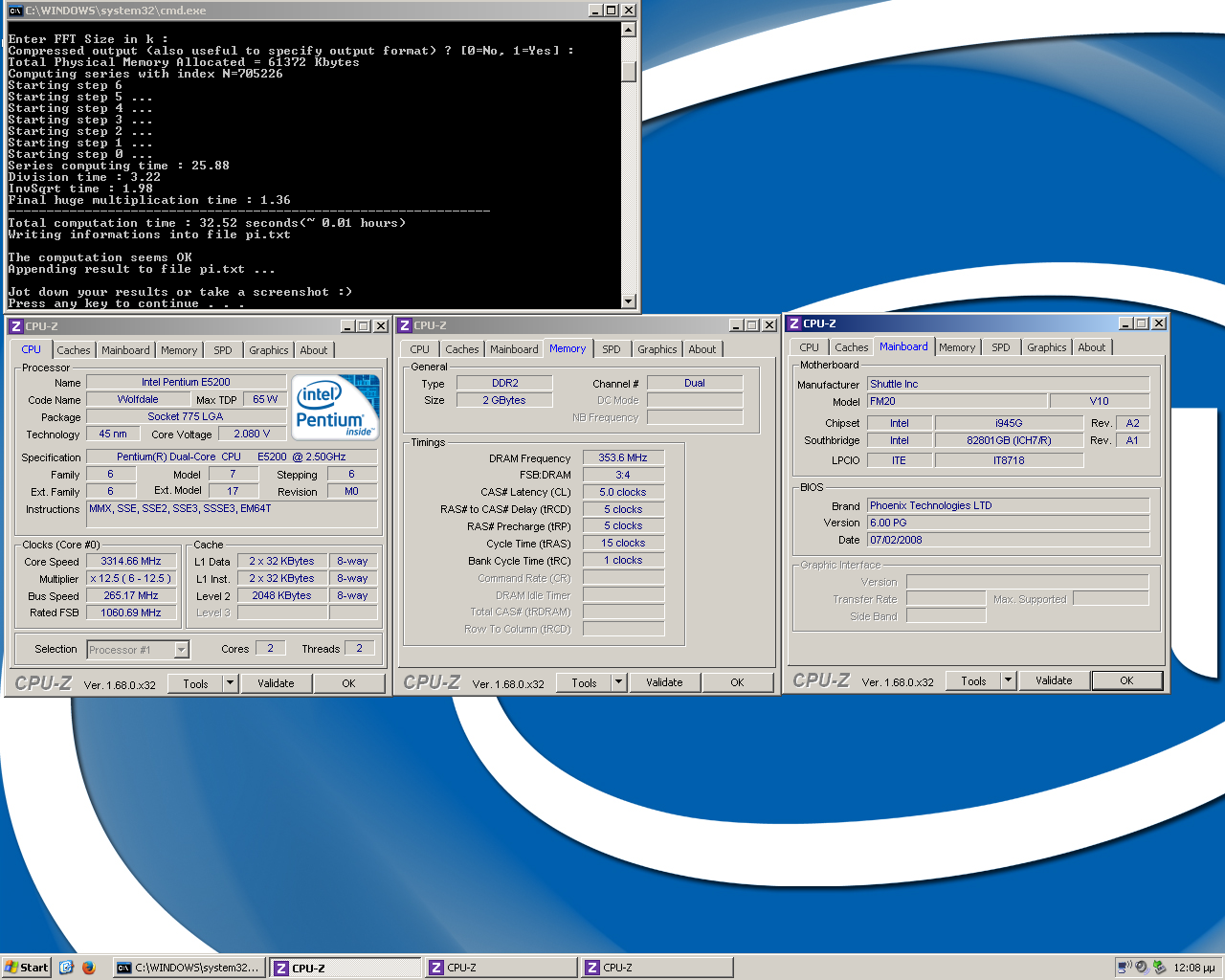Screen dimensions: 1225x980
Task: Click cmd window scrollbar down arrow
Action: pyautogui.click(x=629, y=301)
